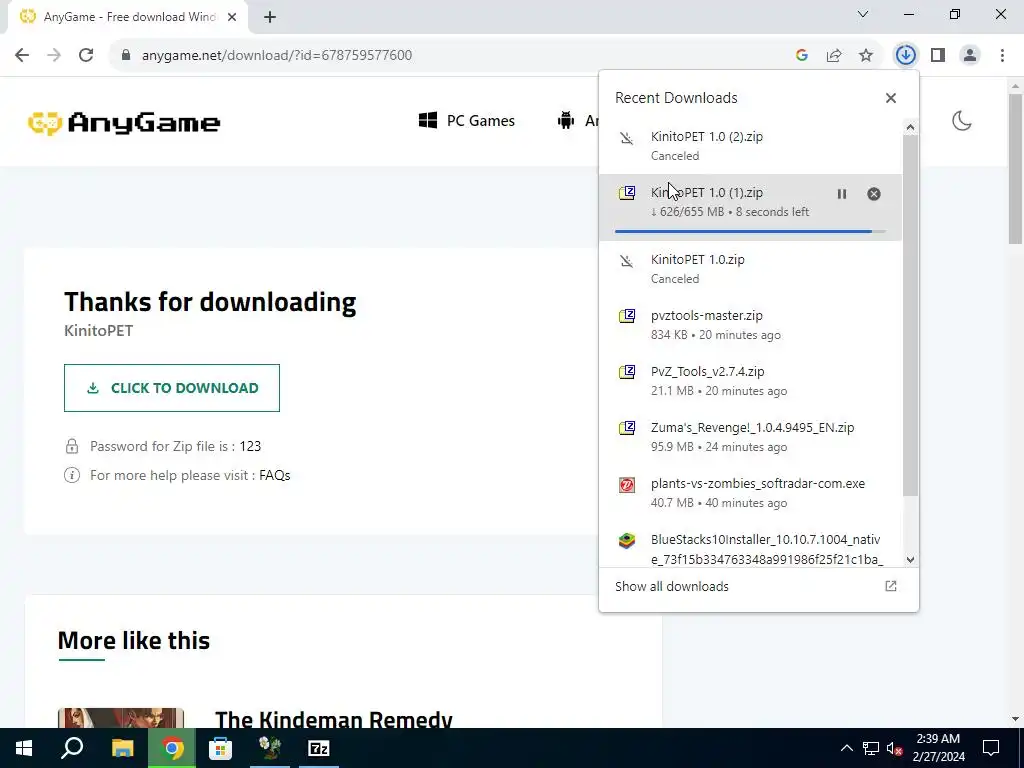Click the share page icon
The height and width of the screenshot is (768, 1024).
(834, 56)
